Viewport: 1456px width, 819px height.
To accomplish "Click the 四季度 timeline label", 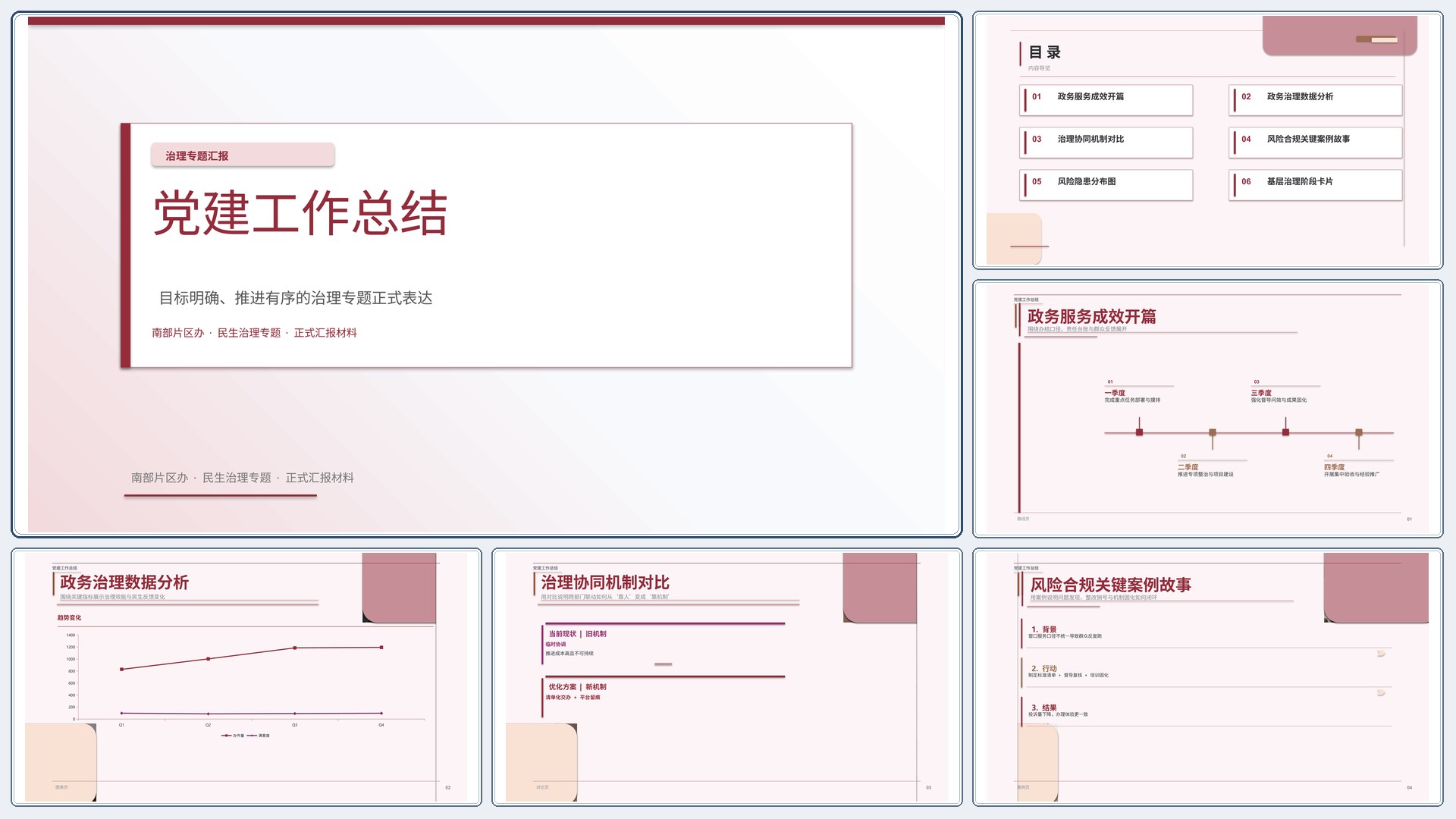I will pos(1334,467).
